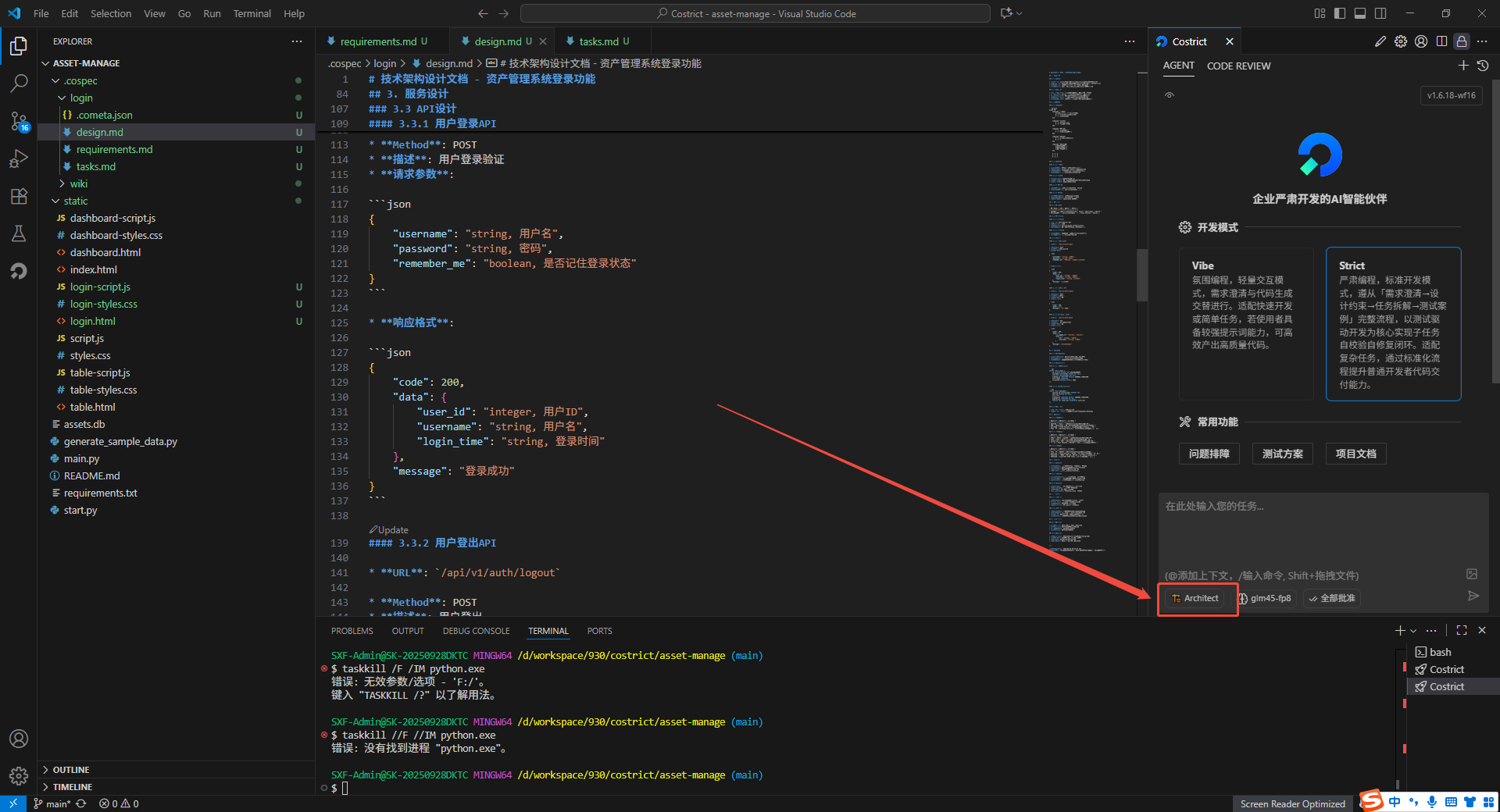Select the Strict development mode card
This screenshot has height=812, width=1500.
click(x=1393, y=323)
